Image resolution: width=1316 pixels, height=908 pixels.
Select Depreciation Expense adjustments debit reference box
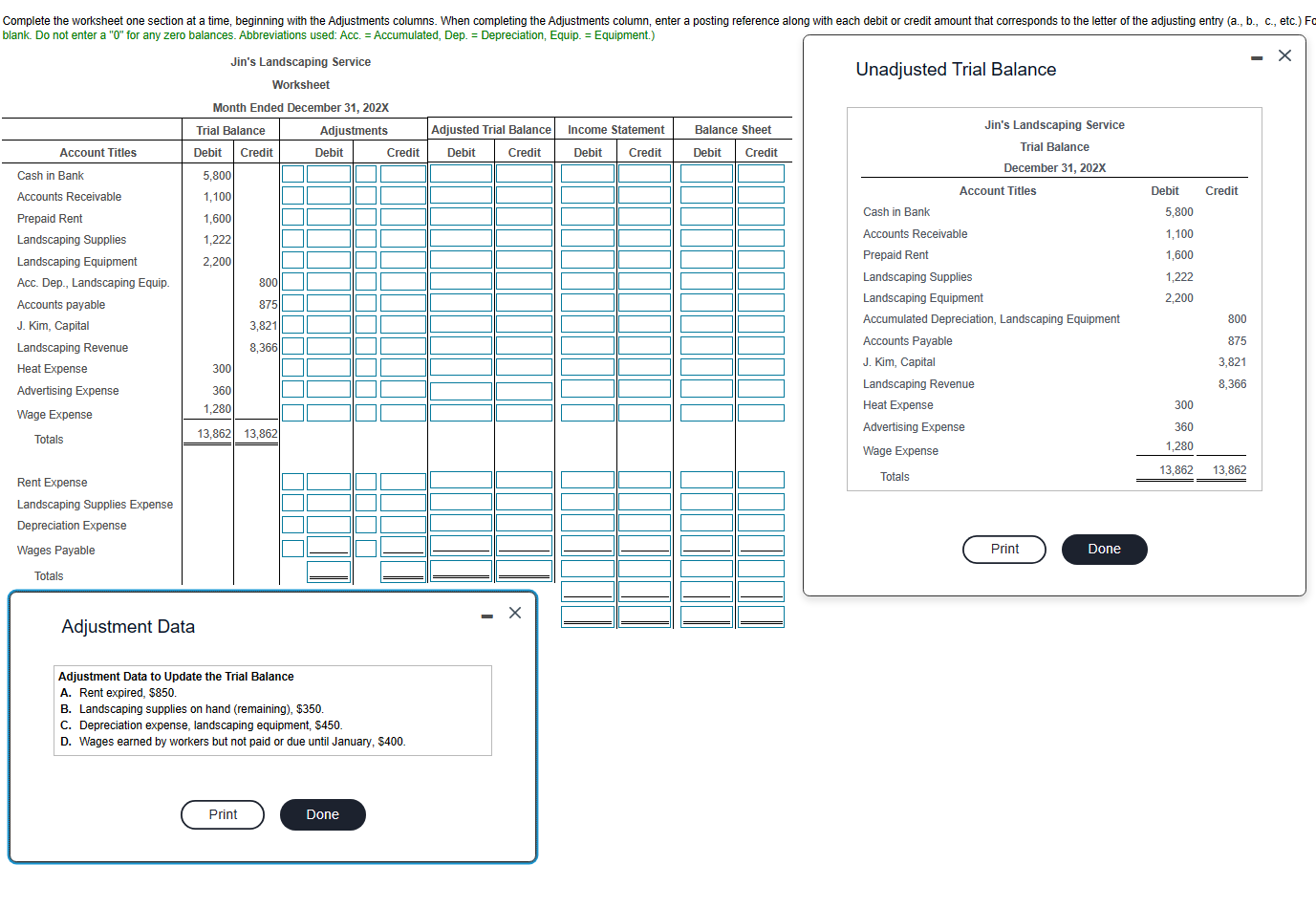[x=292, y=524]
